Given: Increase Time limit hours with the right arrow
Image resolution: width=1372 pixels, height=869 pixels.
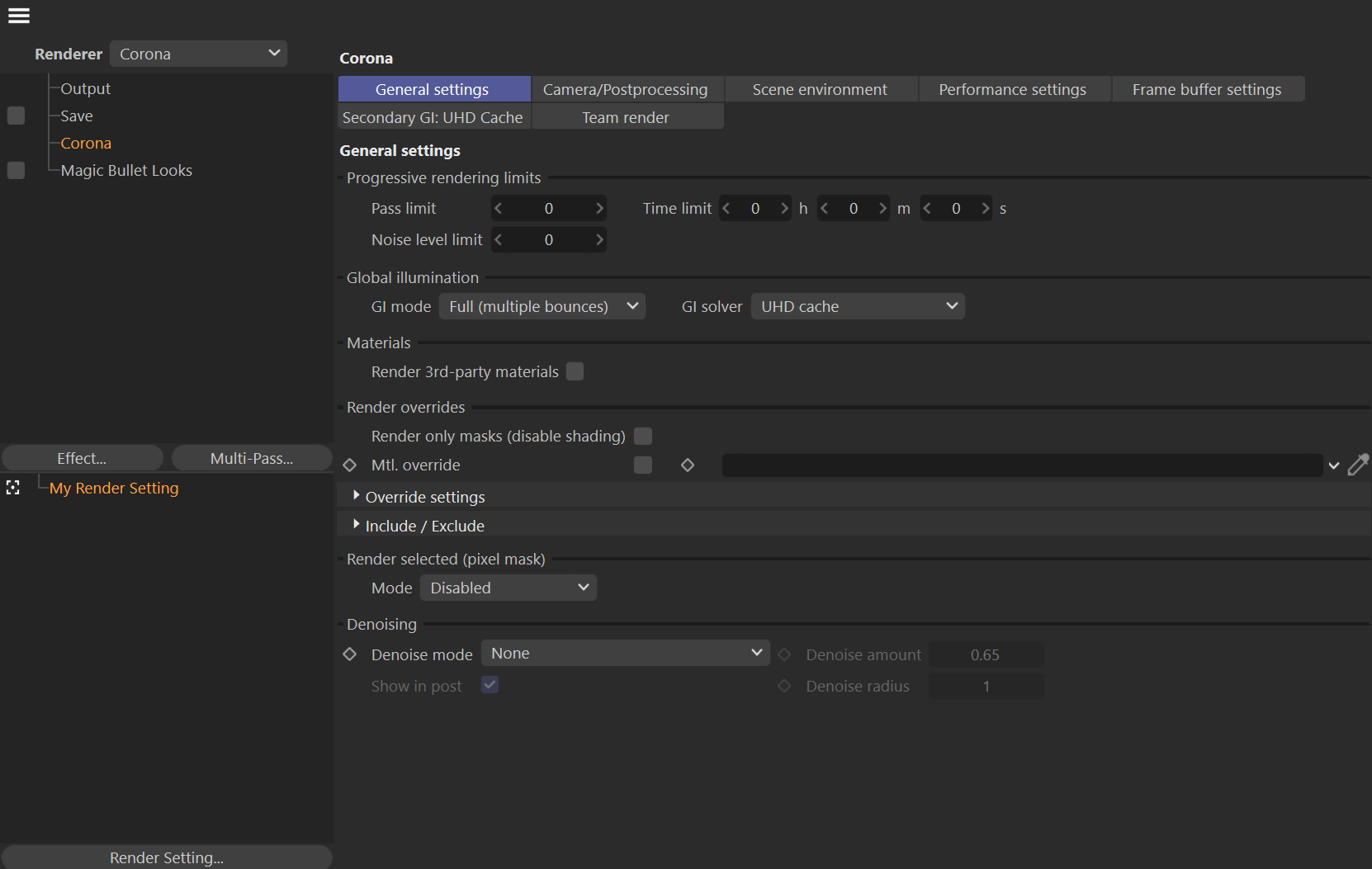Looking at the screenshot, I should pos(784,209).
